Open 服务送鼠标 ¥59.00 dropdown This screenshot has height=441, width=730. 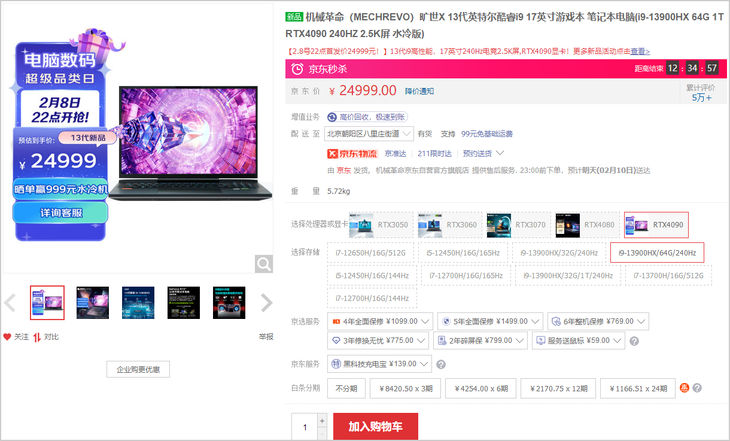(578, 340)
